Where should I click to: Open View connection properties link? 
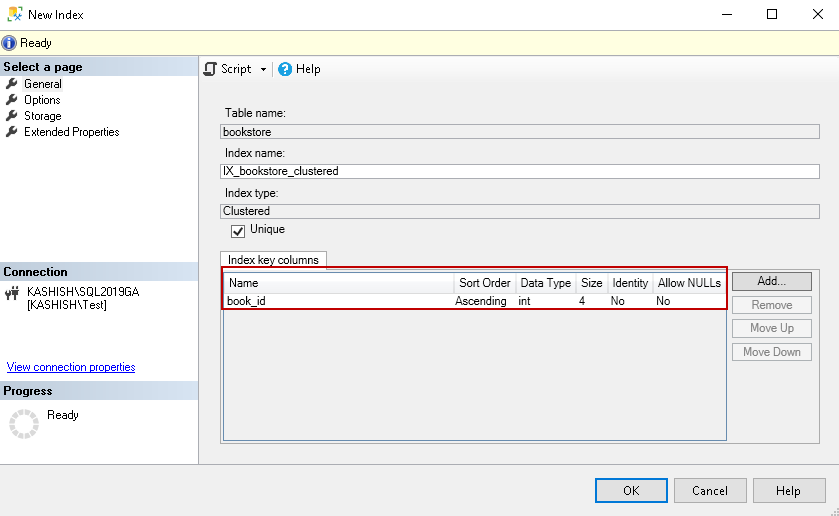click(71, 367)
